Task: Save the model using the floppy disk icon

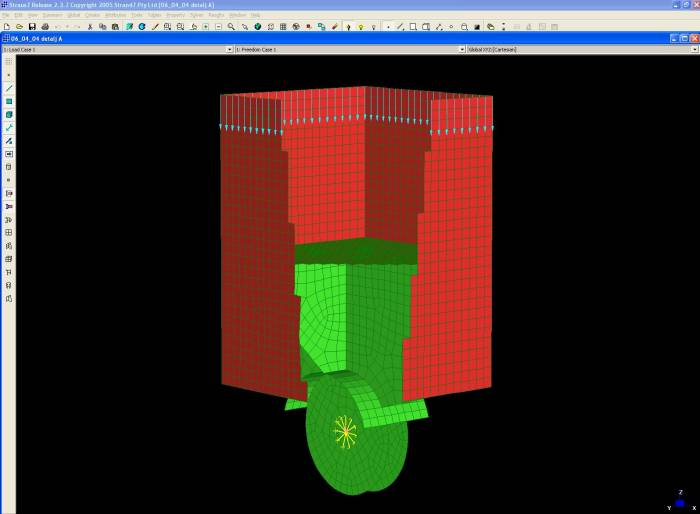Action: point(32,26)
